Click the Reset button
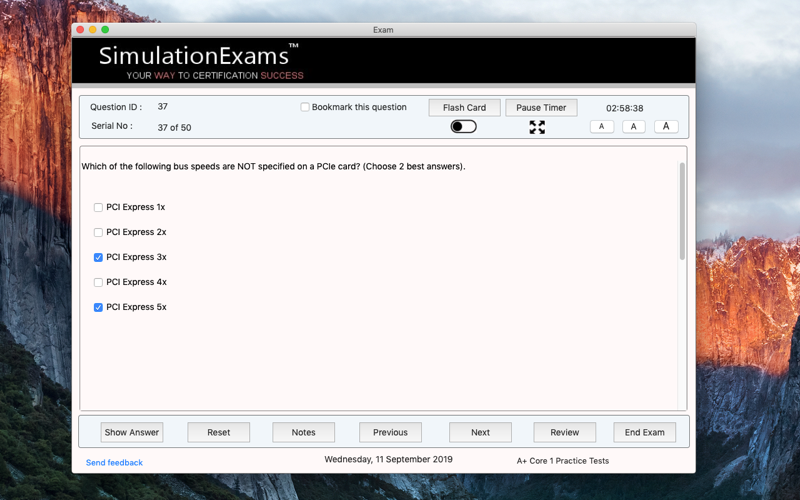The image size is (800, 500). [218, 432]
